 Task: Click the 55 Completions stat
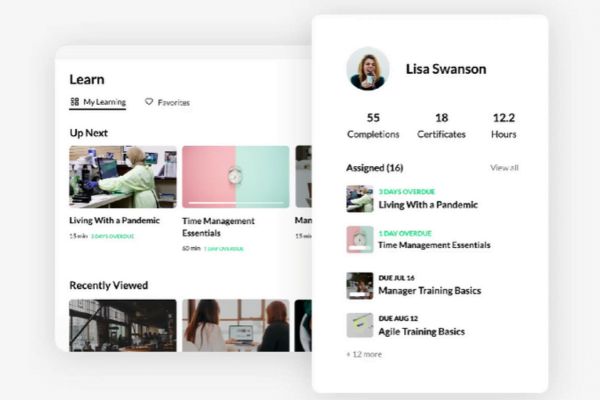pos(373,126)
